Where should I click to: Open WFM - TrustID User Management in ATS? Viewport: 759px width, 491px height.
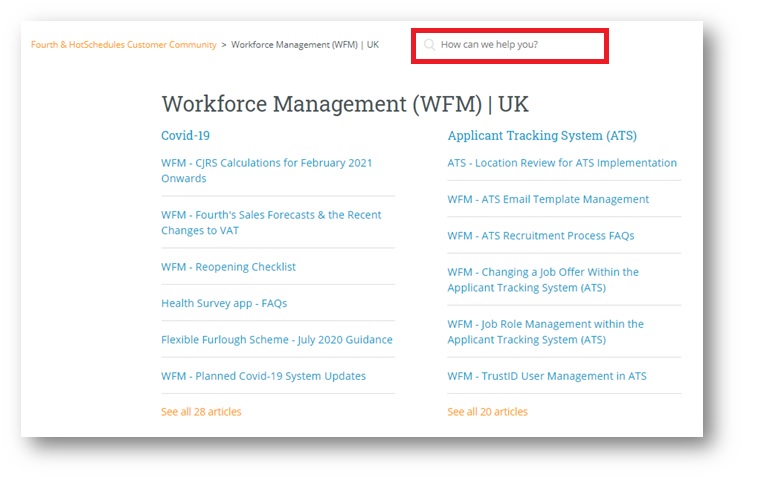pyautogui.click(x=547, y=376)
